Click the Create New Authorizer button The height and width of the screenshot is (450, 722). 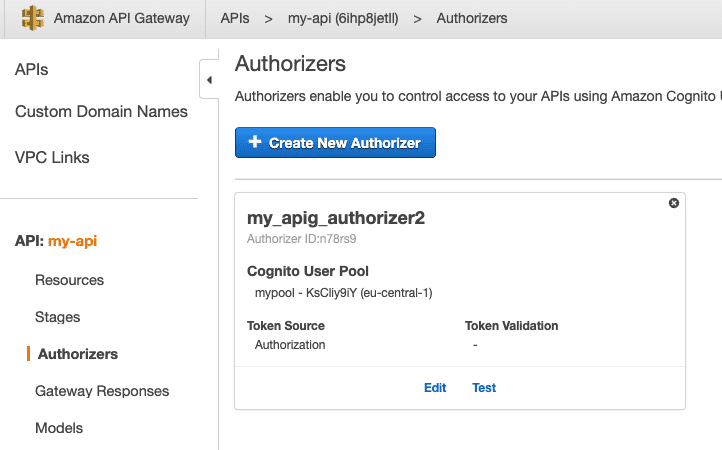(335, 143)
